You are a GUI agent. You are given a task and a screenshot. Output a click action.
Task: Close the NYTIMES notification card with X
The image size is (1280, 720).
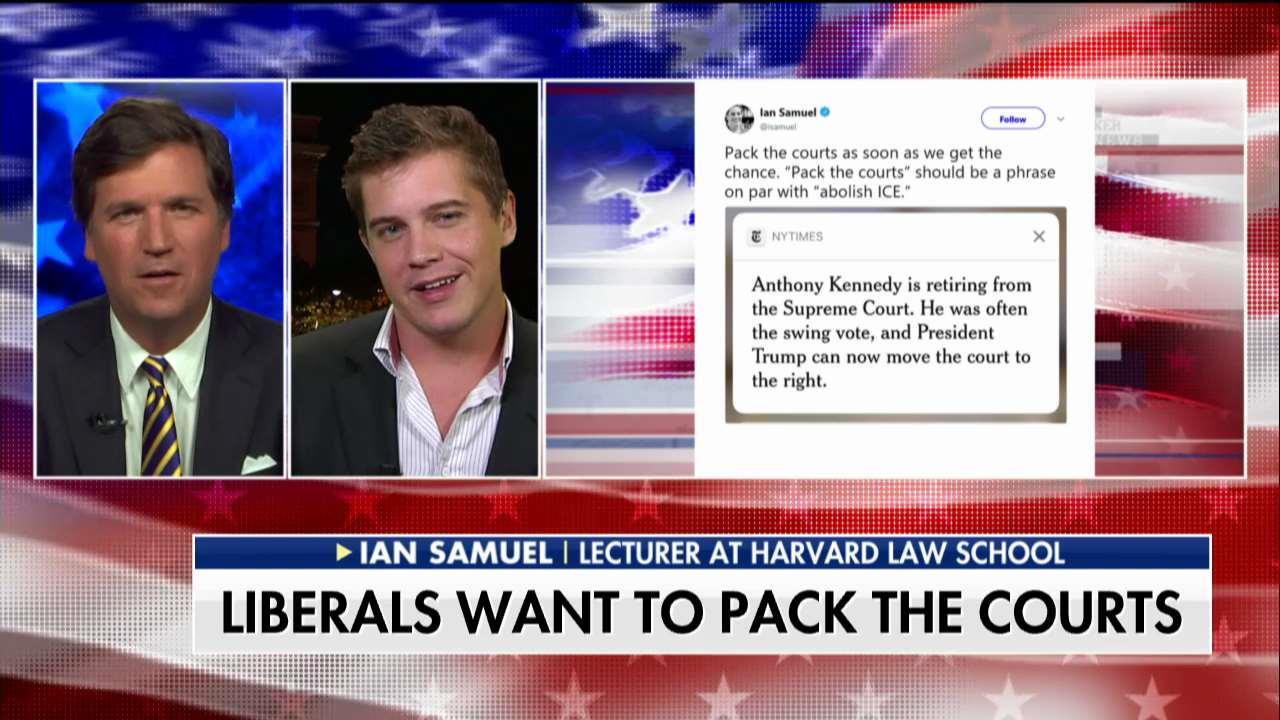click(1039, 236)
